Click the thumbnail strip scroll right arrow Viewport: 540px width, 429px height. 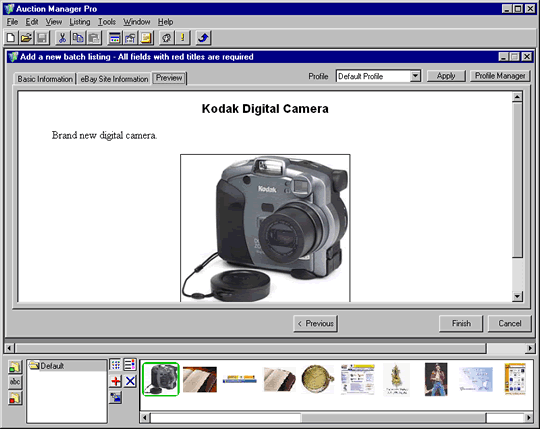pyautogui.click(x=529, y=418)
